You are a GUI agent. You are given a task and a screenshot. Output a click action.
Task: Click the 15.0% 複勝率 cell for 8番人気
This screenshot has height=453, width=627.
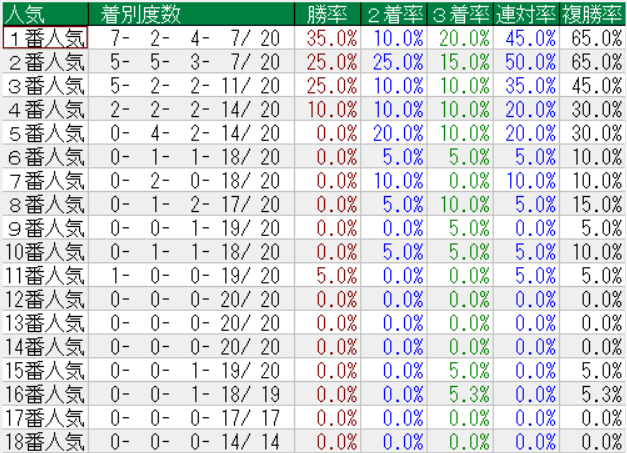596,204
